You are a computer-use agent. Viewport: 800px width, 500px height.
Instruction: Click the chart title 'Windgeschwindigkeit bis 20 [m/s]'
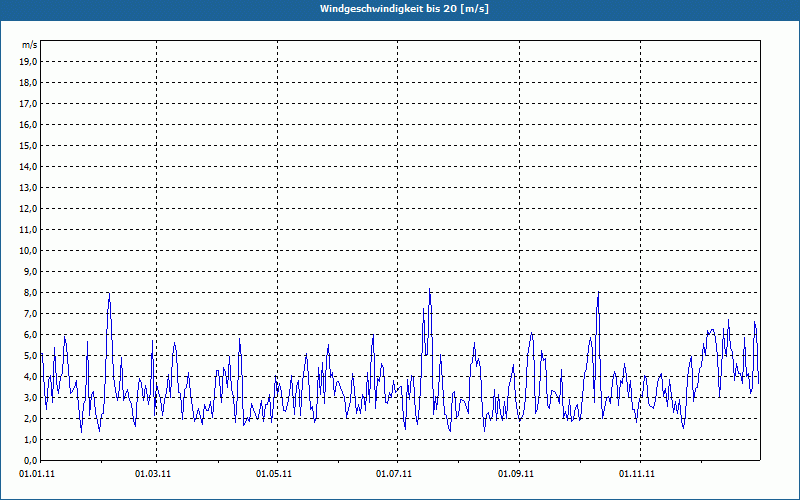pos(404,9)
